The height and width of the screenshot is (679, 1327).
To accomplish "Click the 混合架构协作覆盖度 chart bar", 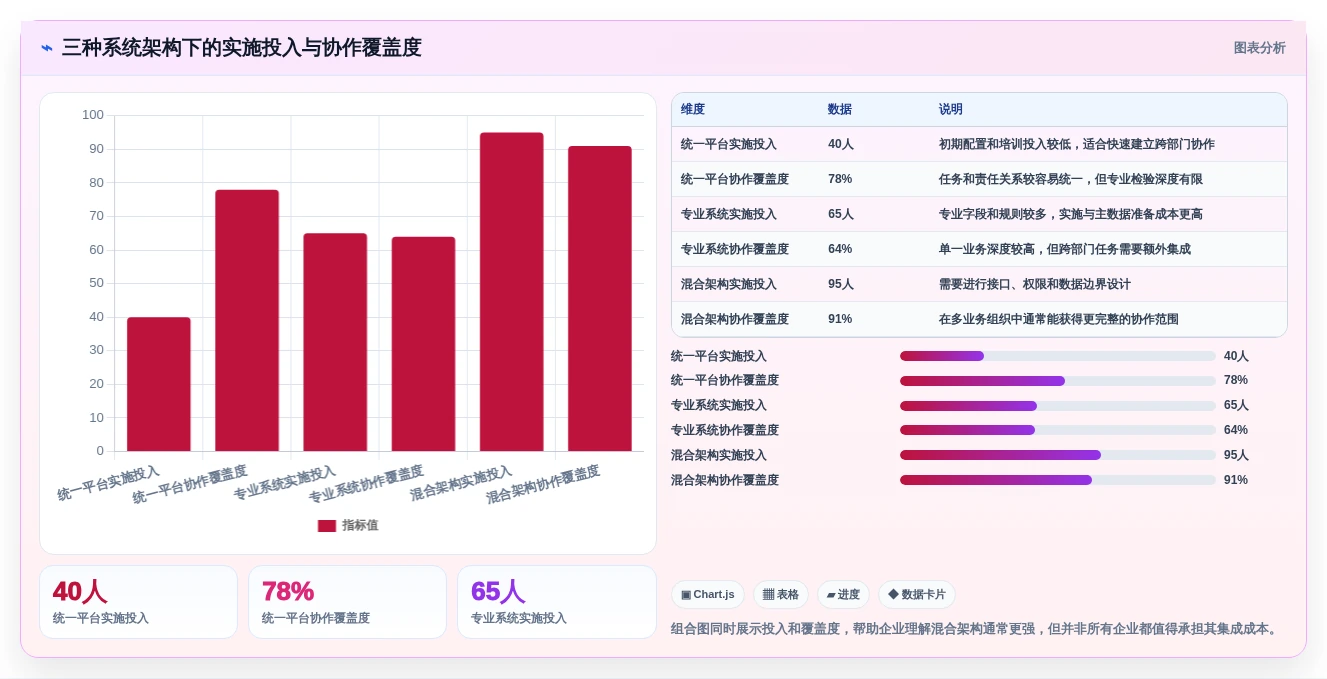I will [x=600, y=299].
